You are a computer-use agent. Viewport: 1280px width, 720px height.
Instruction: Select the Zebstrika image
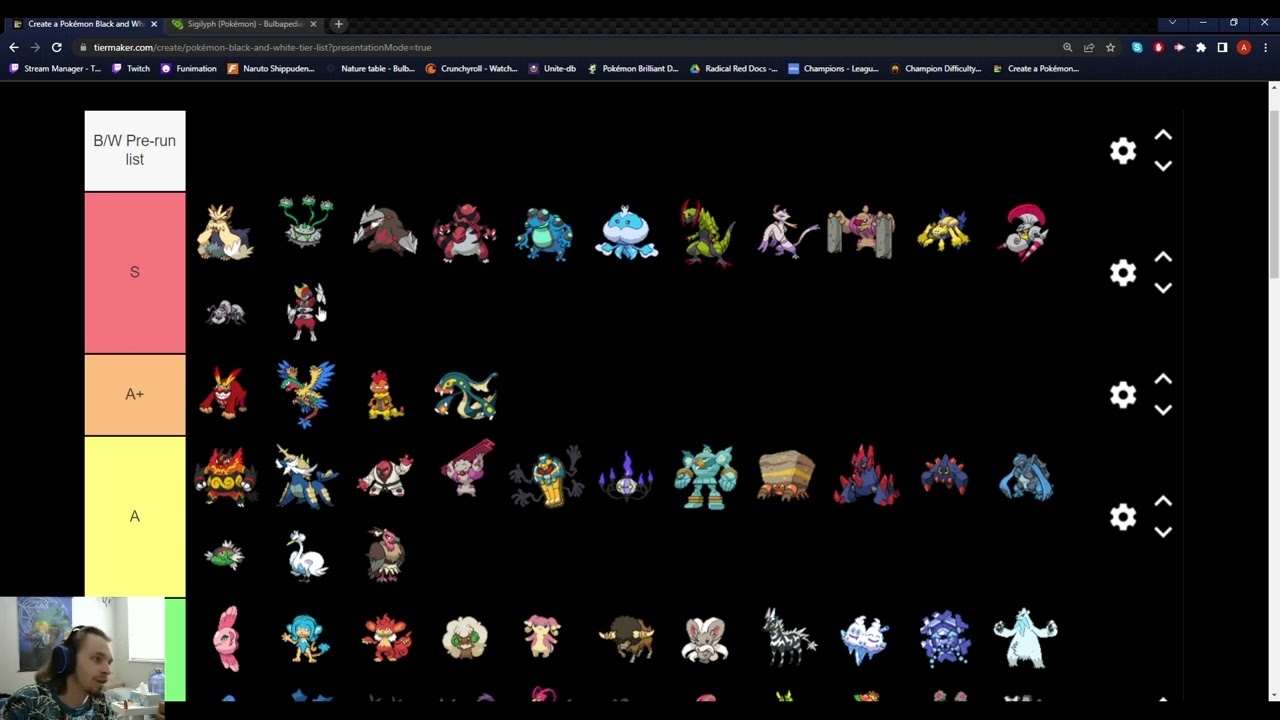788,637
